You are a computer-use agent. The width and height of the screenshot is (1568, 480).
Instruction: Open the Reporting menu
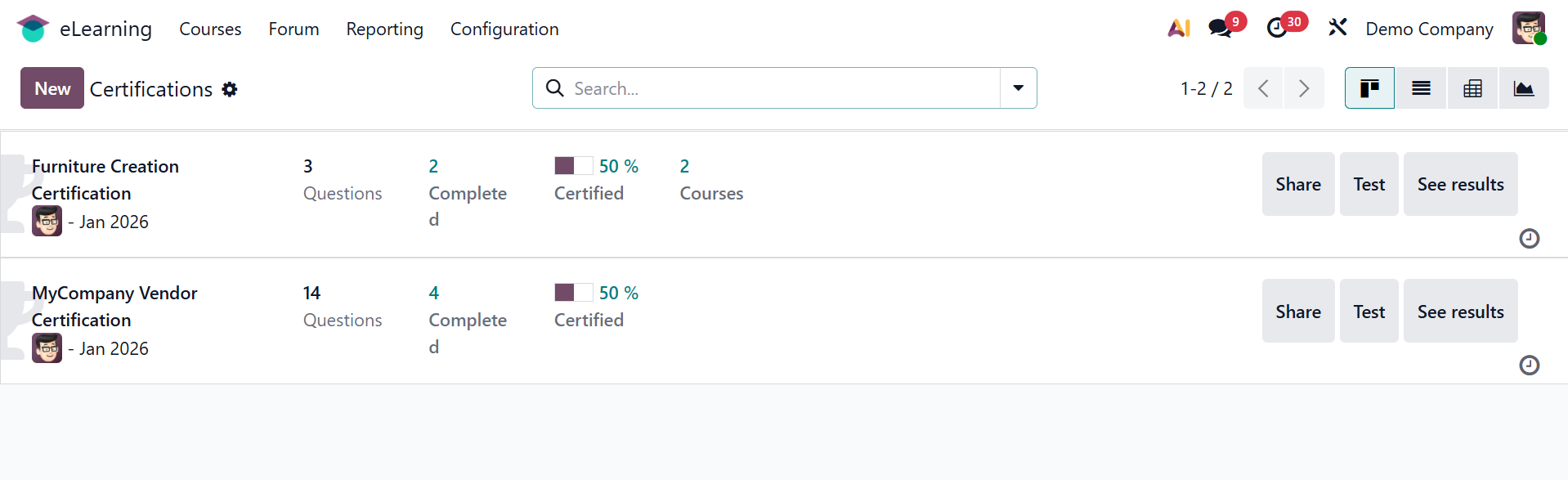point(384,29)
